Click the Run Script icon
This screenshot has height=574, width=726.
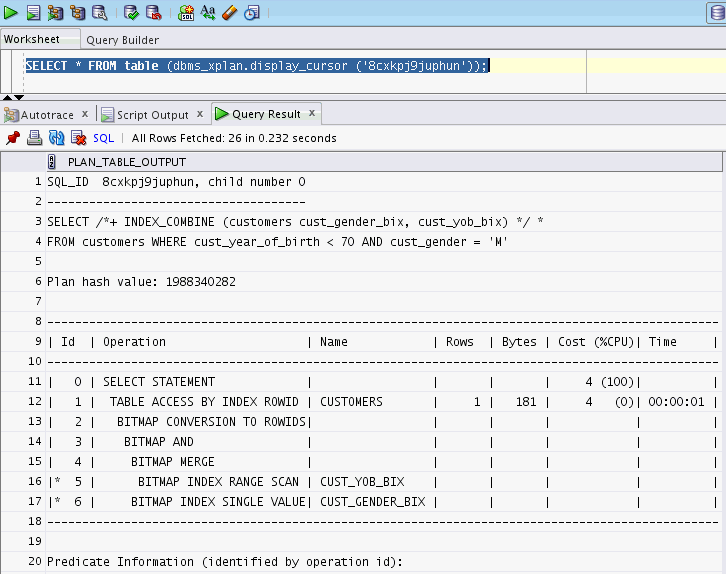coord(33,13)
